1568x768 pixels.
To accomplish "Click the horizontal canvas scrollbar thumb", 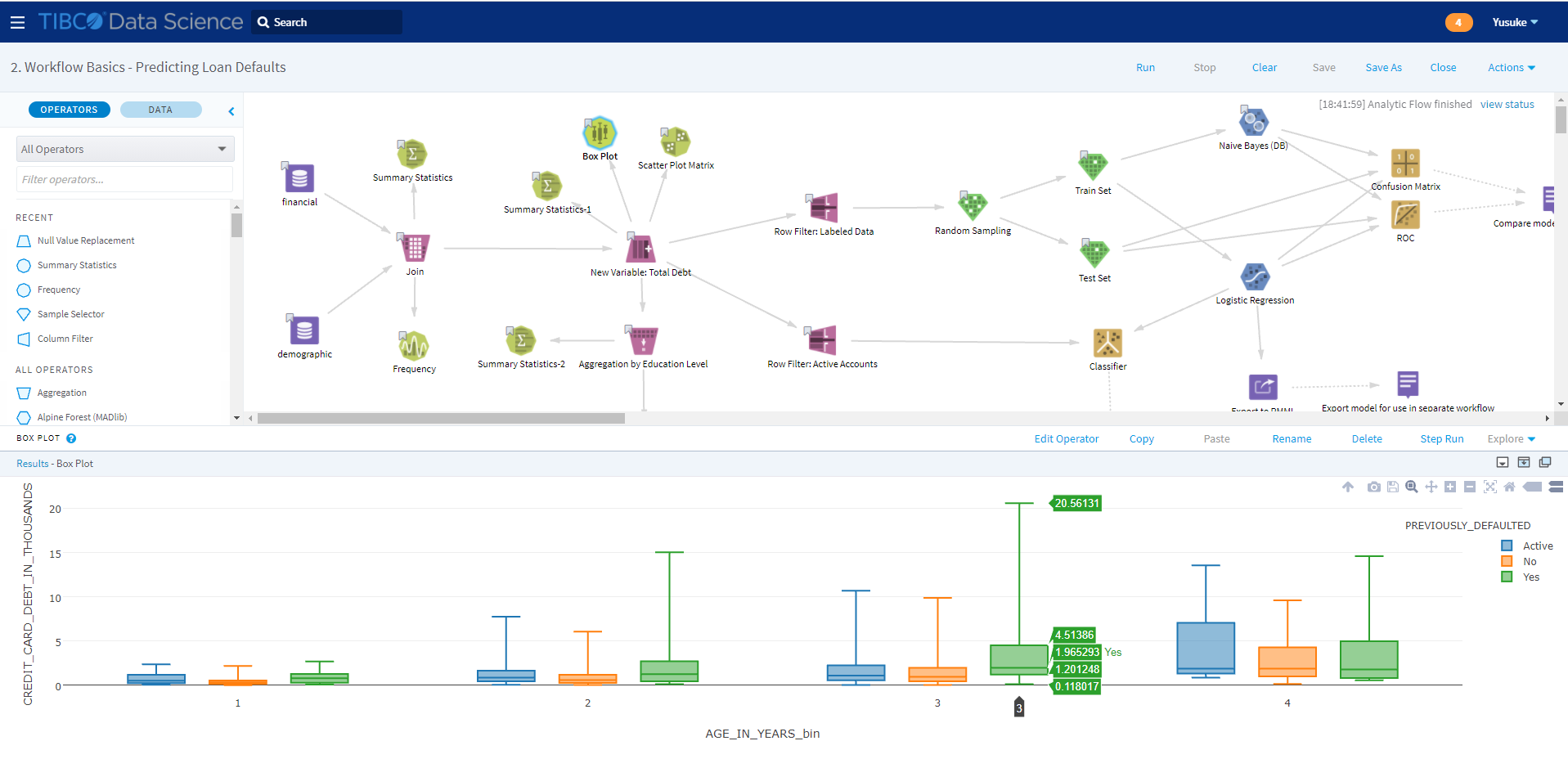I will 441,418.
